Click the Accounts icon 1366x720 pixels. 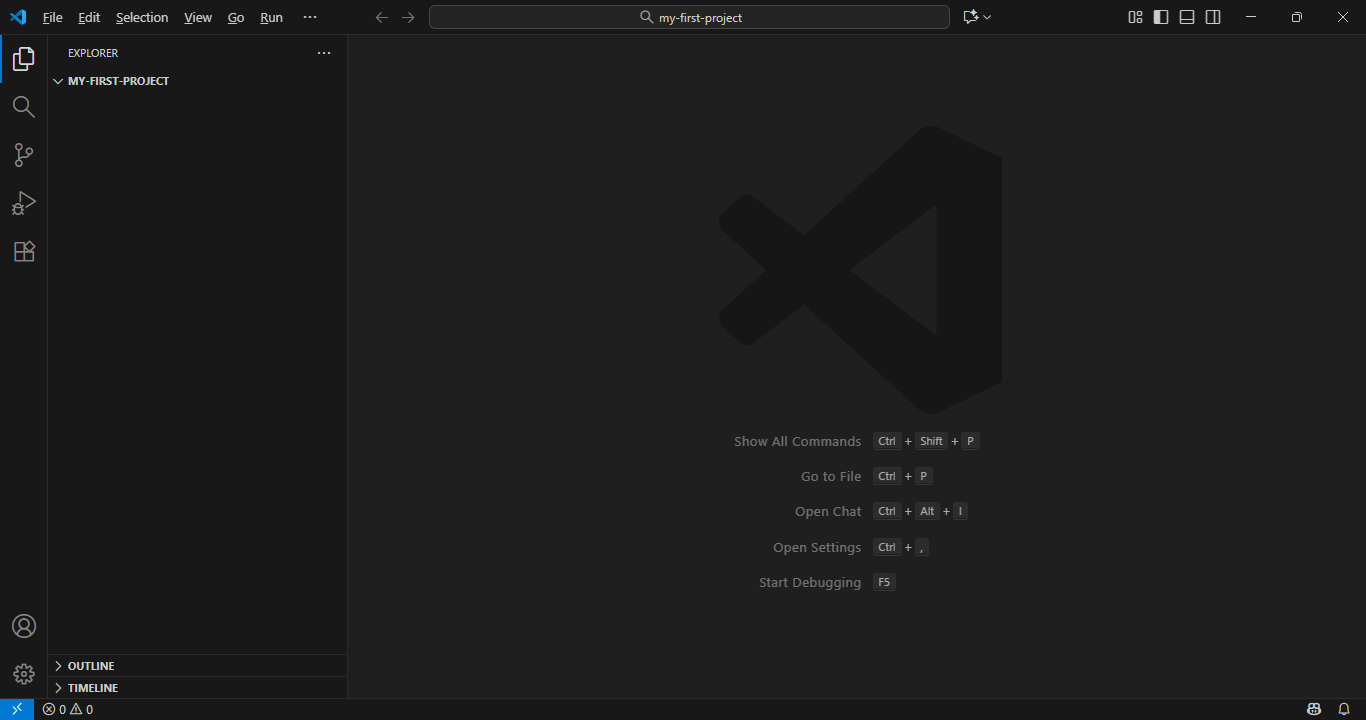[x=23, y=625]
